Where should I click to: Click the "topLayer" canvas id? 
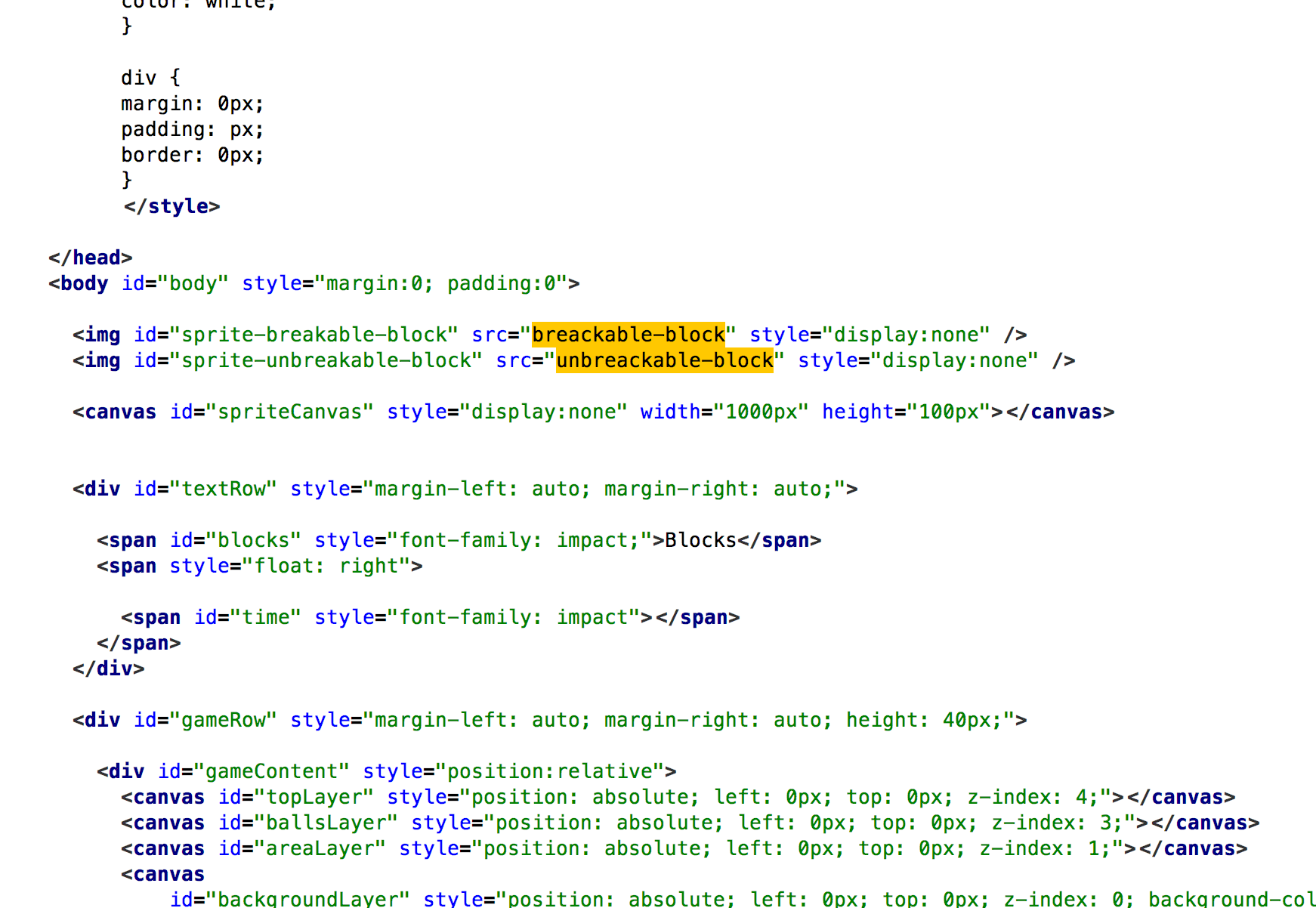[x=314, y=797]
